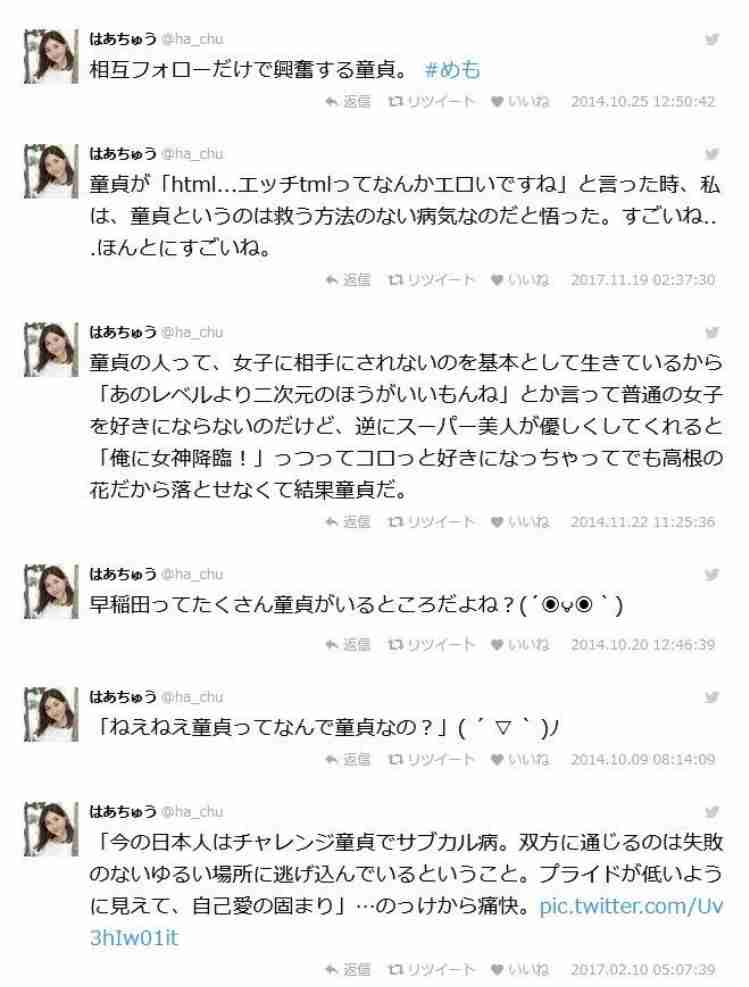Retweet the tweet dated 2017.11.19
The height and width of the screenshot is (987, 749).
(431, 280)
